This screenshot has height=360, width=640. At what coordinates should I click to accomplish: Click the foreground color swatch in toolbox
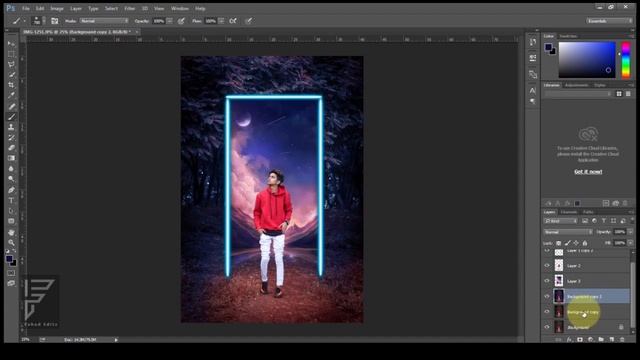[x=9, y=259]
